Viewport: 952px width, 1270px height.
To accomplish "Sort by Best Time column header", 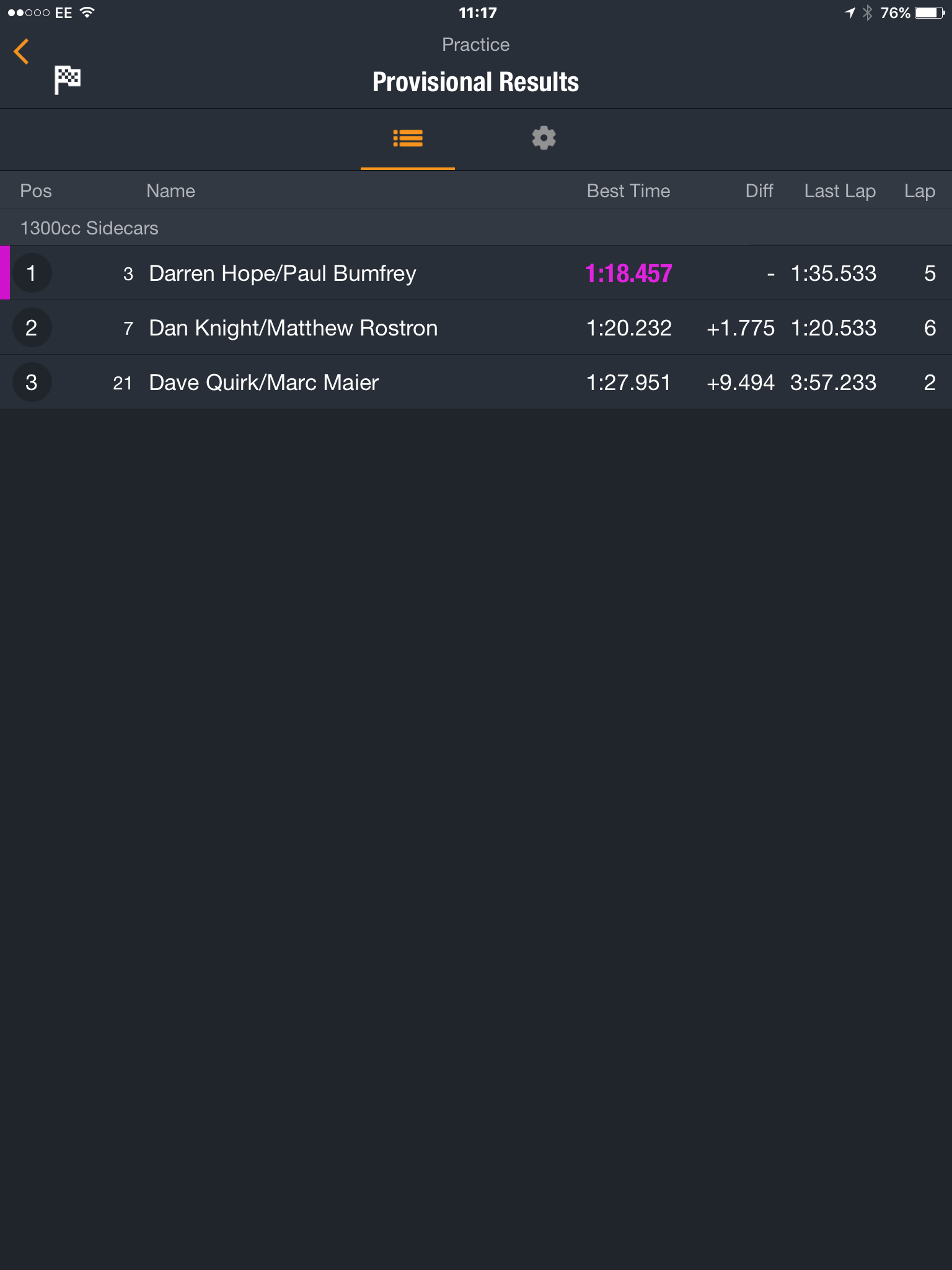I will point(628,191).
